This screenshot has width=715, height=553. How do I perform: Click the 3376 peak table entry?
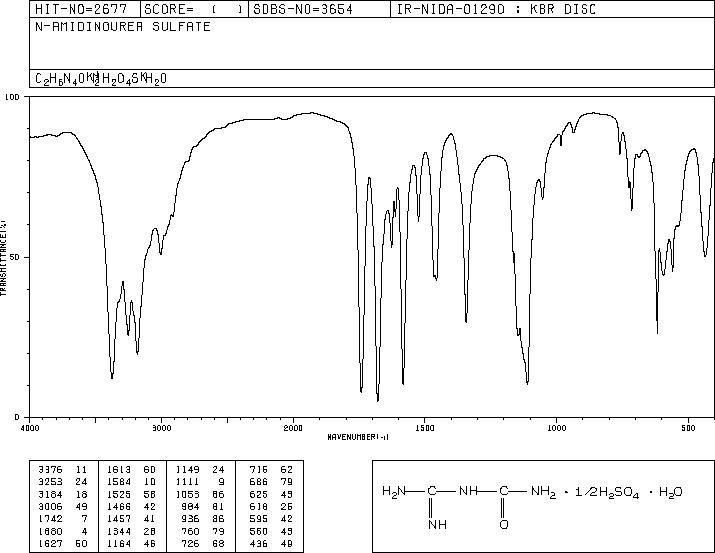(x=63, y=469)
